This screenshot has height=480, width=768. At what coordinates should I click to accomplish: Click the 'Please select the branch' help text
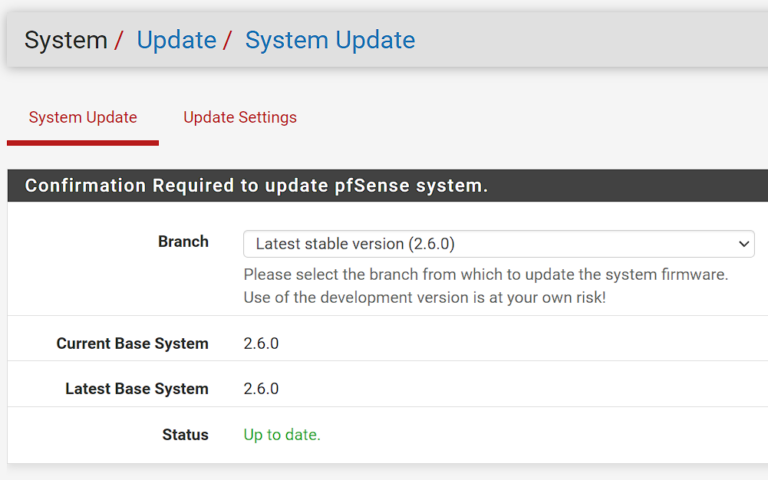tap(485, 274)
